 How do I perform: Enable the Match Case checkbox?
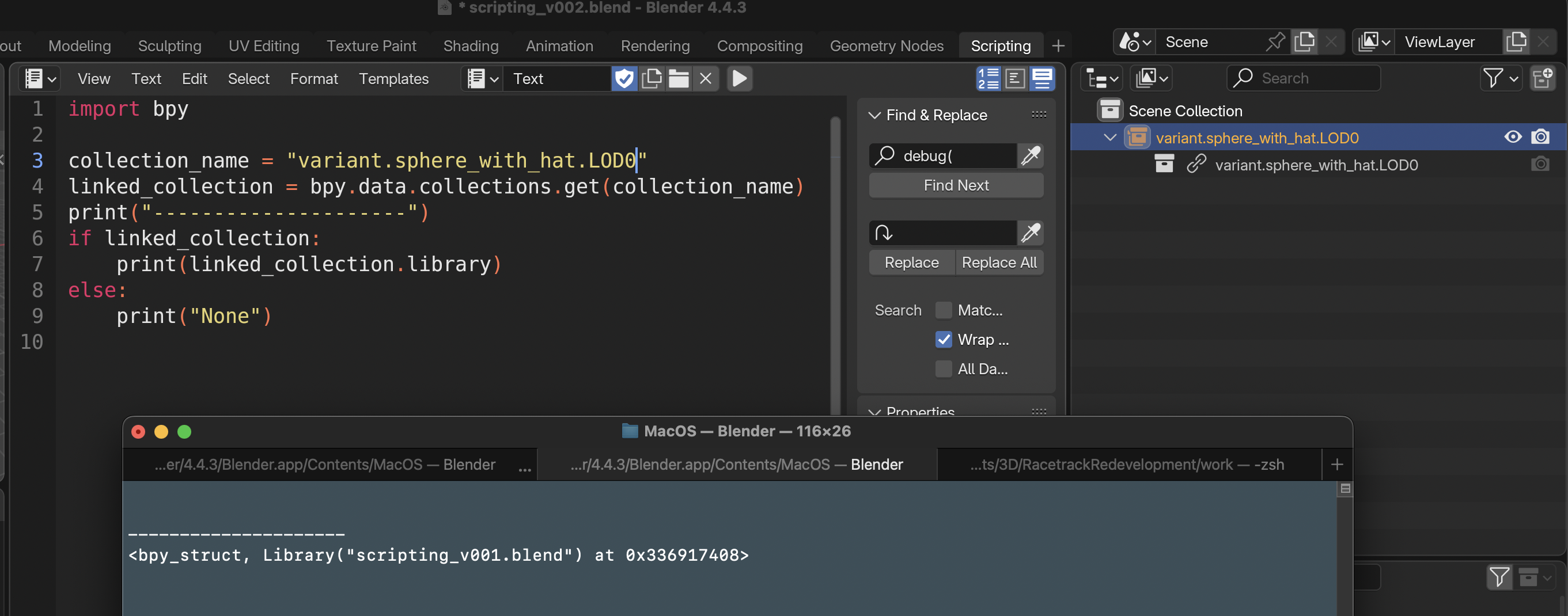[943, 310]
